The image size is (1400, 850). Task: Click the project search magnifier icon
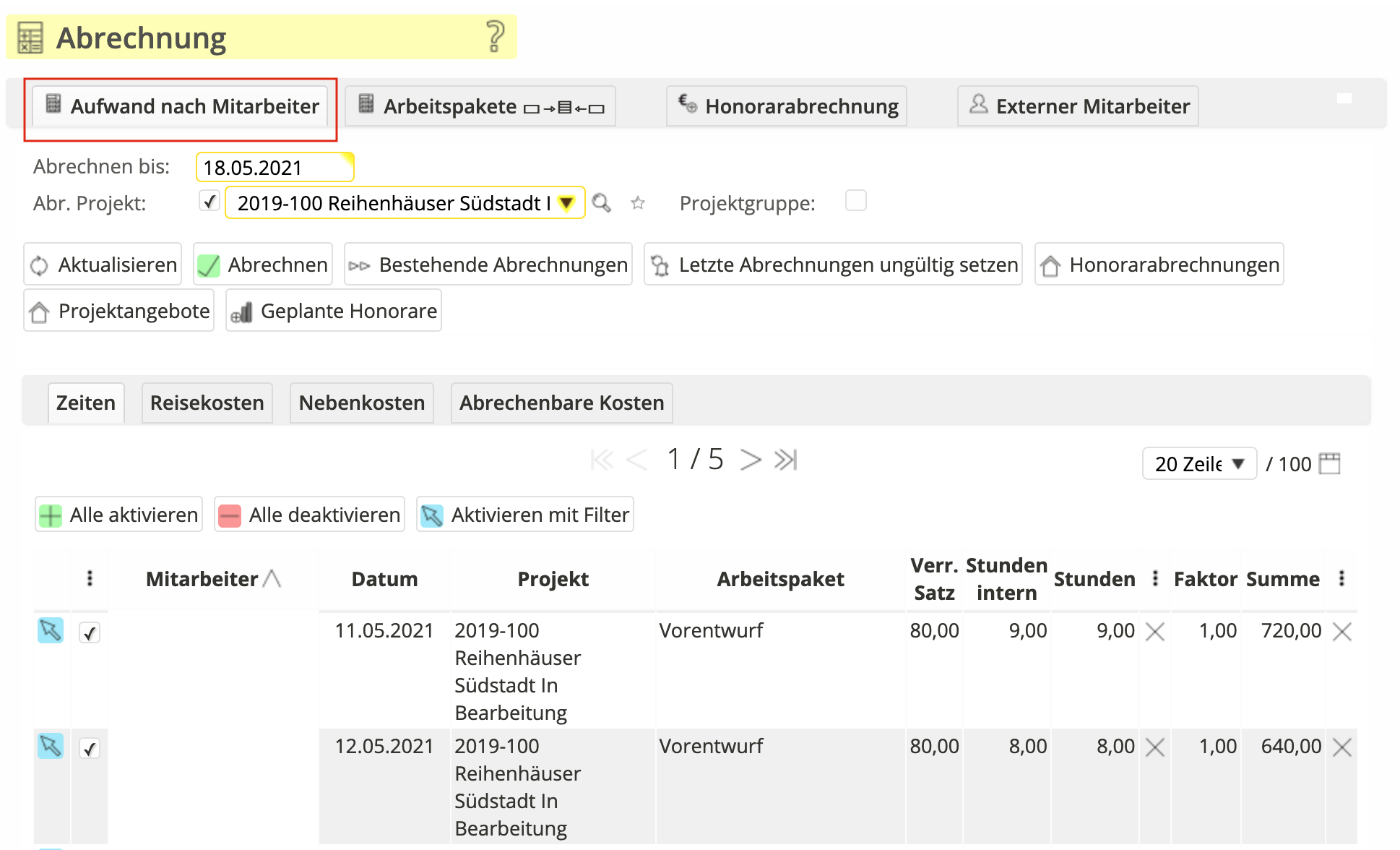coord(601,203)
